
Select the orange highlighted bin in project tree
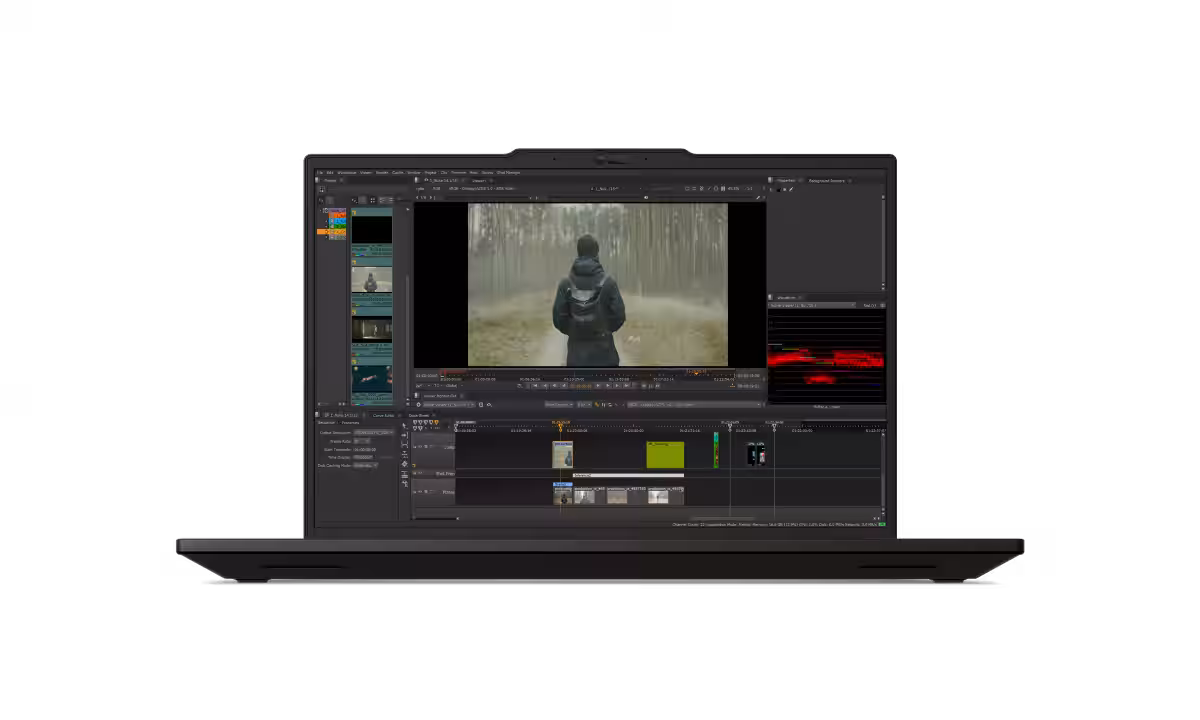click(331, 232)
